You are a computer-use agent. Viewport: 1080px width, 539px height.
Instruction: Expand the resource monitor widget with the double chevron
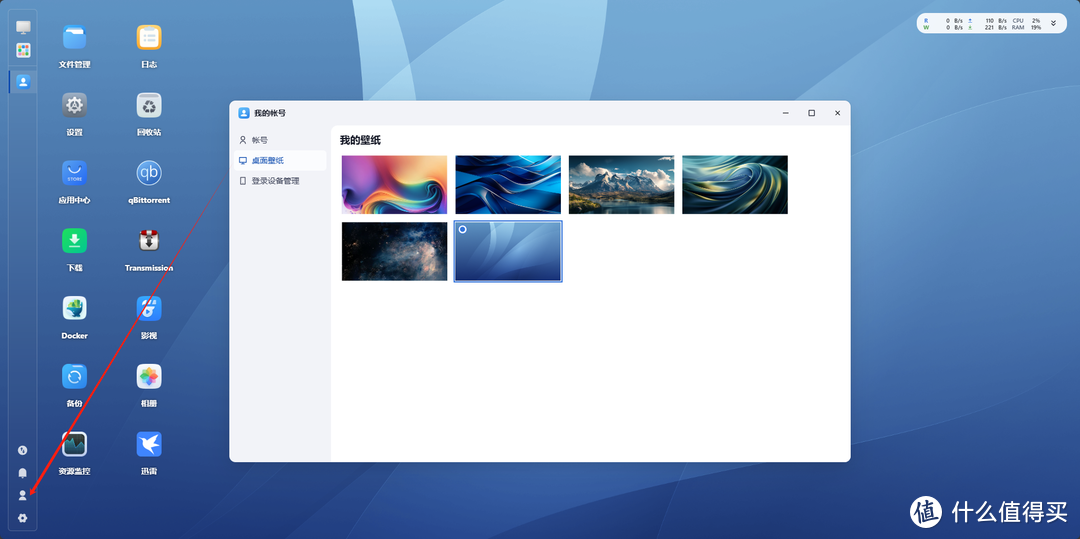[x=1053, y=23]
